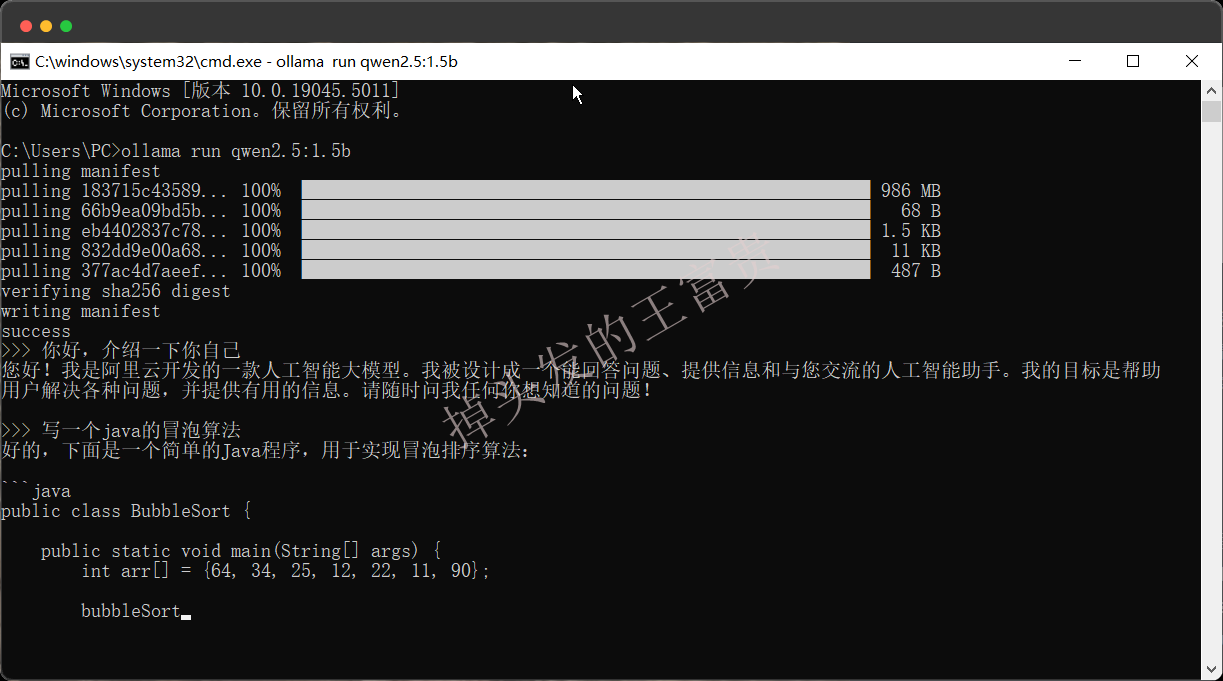This screenshot has height=681, width=1223.
Task: Click the "writing manifest" line
Action: 81,311
